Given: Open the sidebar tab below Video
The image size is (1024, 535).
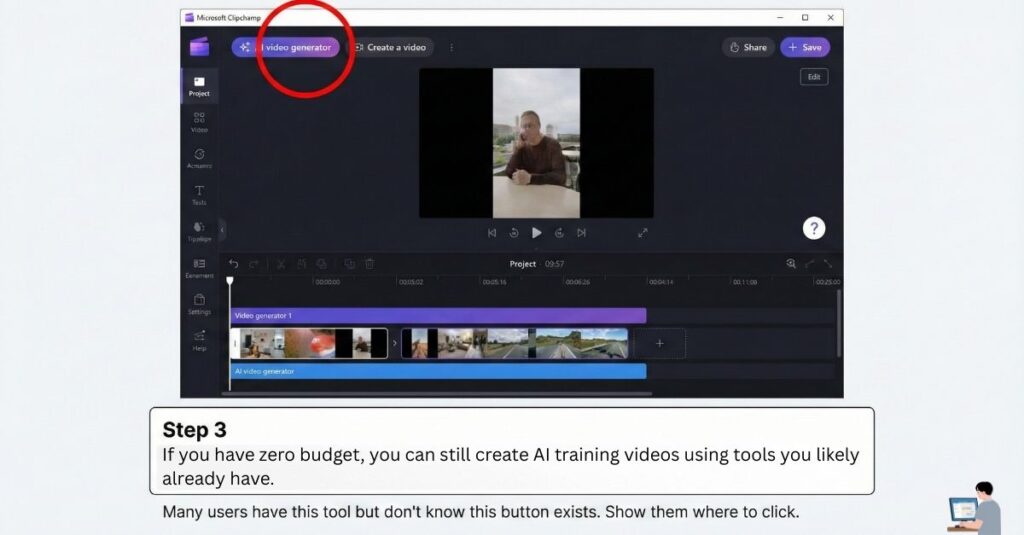Looking at the screenshot, I should click(199, 158).
